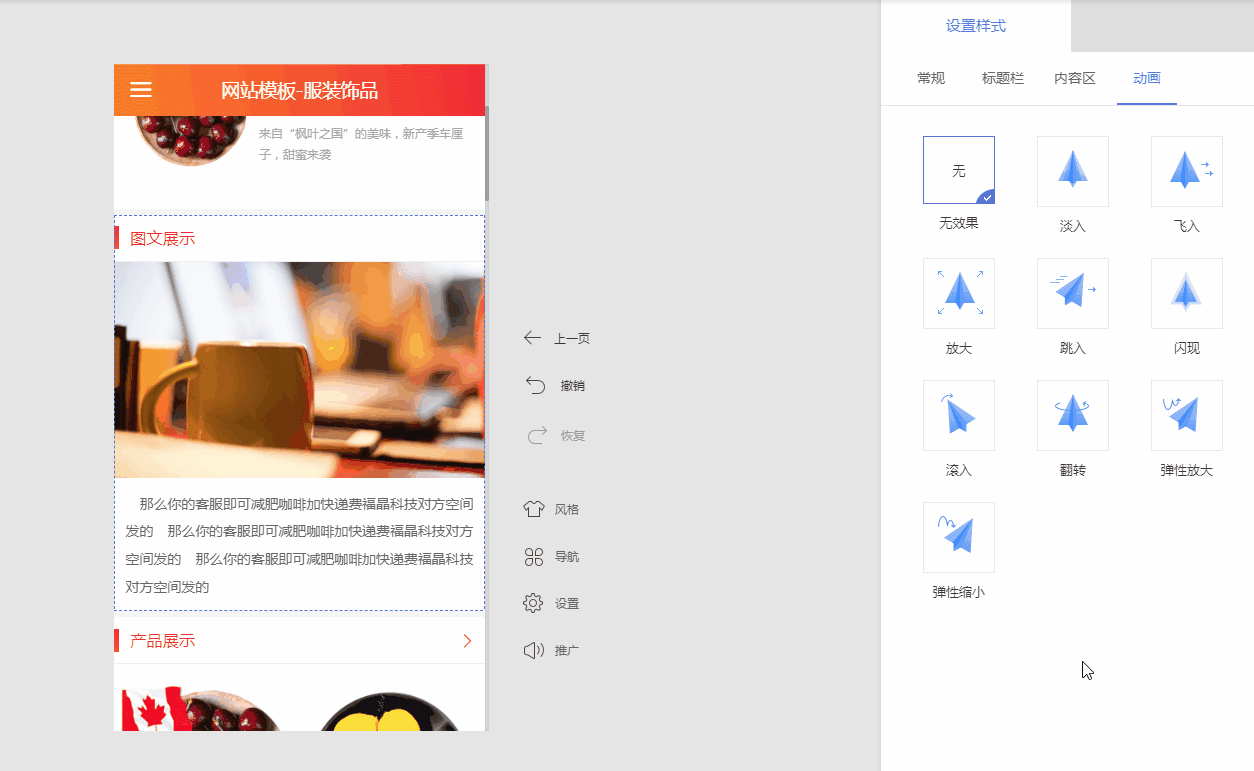This screenshot has height=771, width=1254.
Task: Click the 放大 caption text
Action: [959, 348]
